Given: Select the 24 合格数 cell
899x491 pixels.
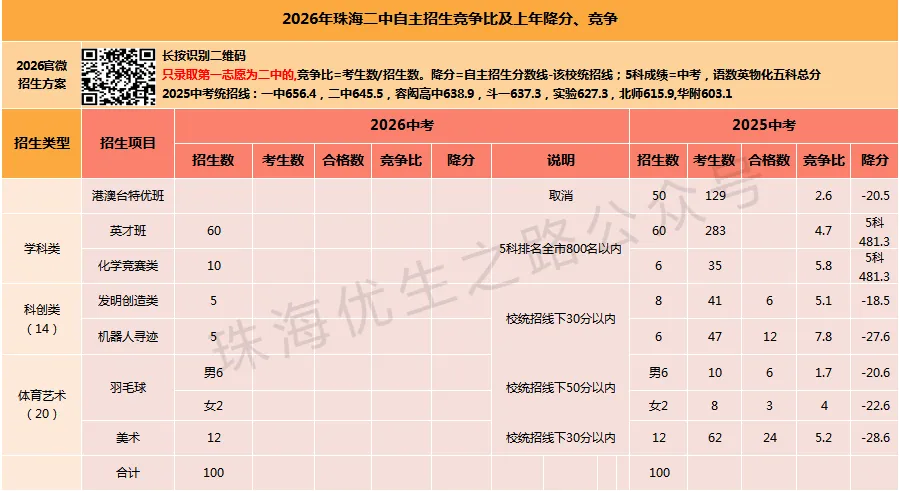Looking at the screenshot, I should [x=769, y=438].
